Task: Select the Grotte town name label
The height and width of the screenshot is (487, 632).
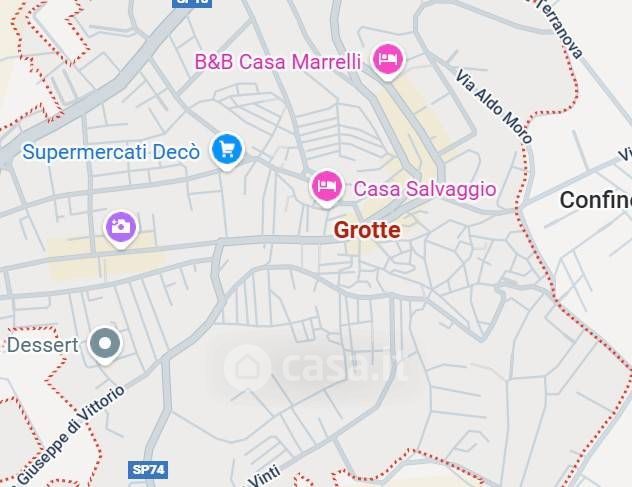Action: (367, 230)
